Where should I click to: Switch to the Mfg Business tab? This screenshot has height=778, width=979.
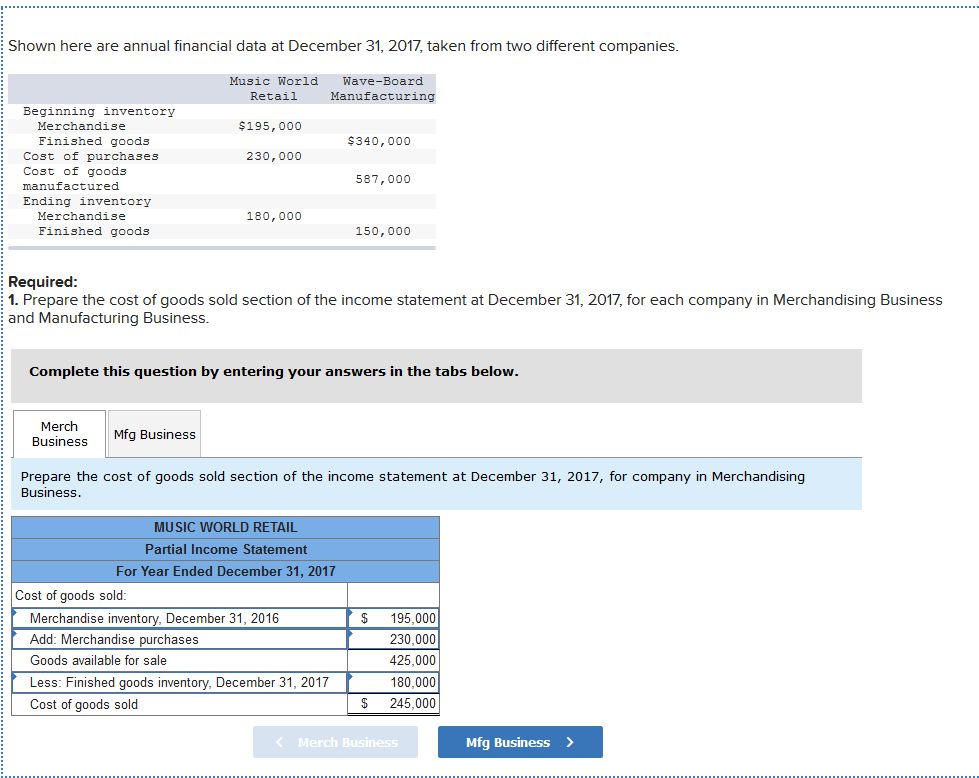(154, 434)
